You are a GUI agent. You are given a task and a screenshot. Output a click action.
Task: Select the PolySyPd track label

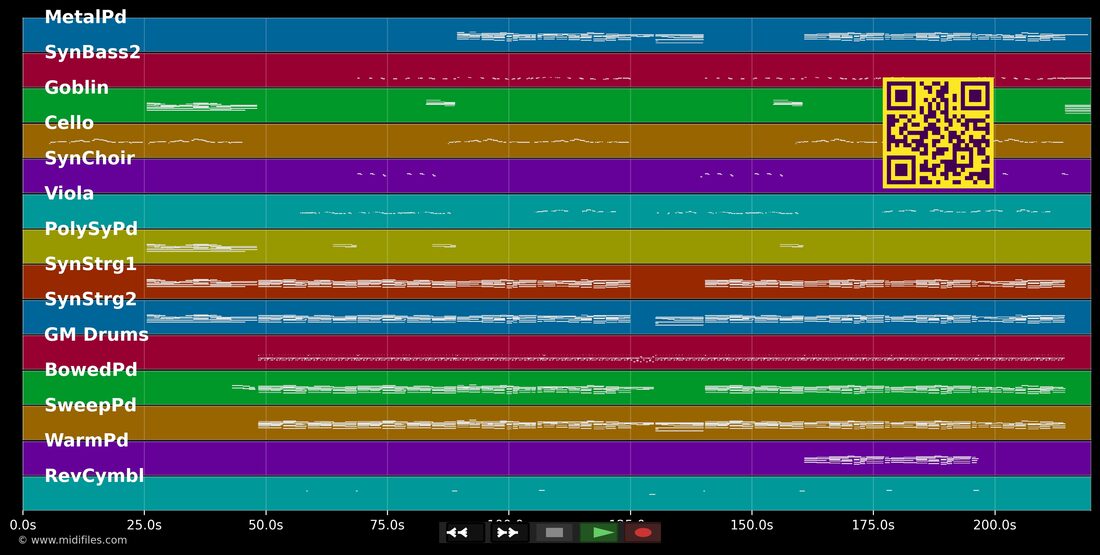[x=90, y=229]
